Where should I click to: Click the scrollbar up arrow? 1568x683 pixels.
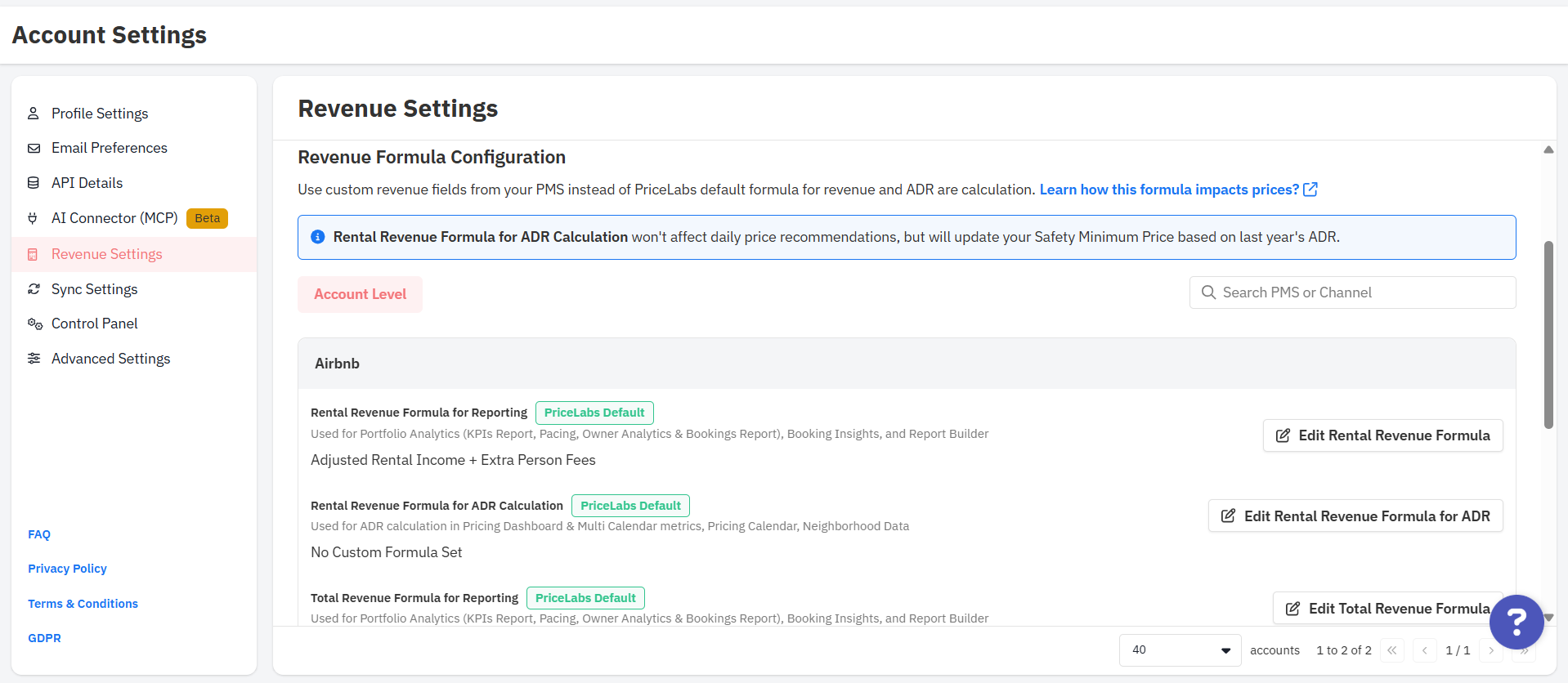pos(1548,150)
